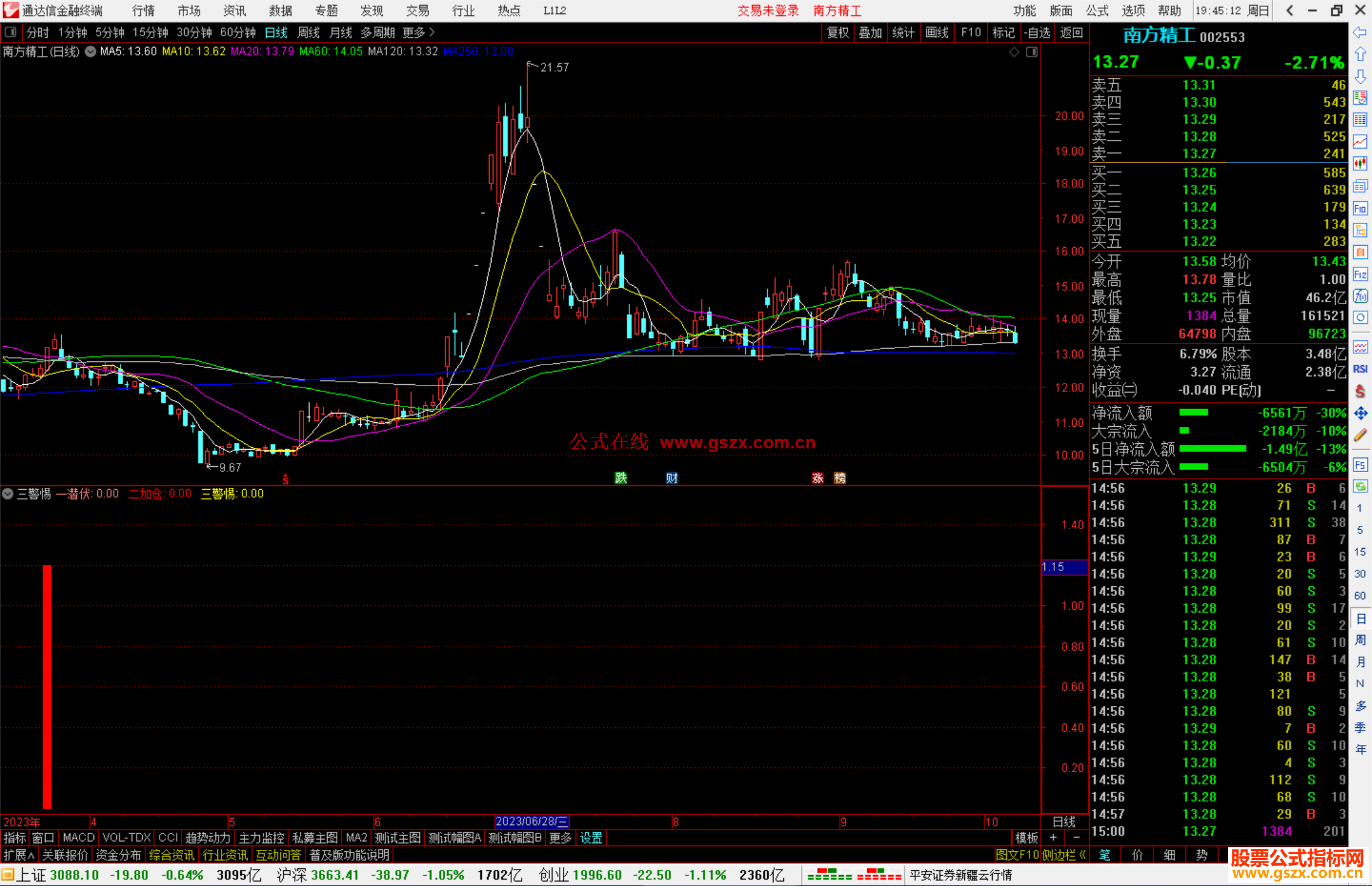Image resolution: width=1372 pixels, height=886 pixels.
Task: Click the RSI indicator sidebar icon
Action: point(1360,369)
